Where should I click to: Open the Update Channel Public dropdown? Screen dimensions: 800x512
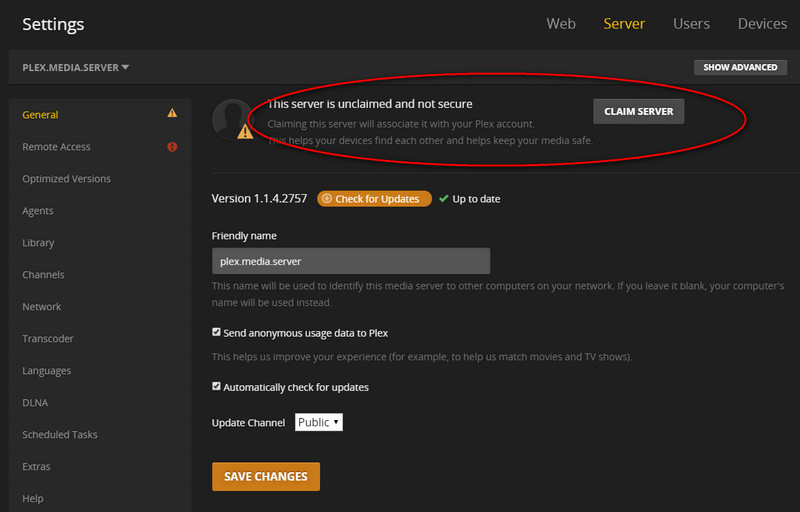(x=319, y=422)
